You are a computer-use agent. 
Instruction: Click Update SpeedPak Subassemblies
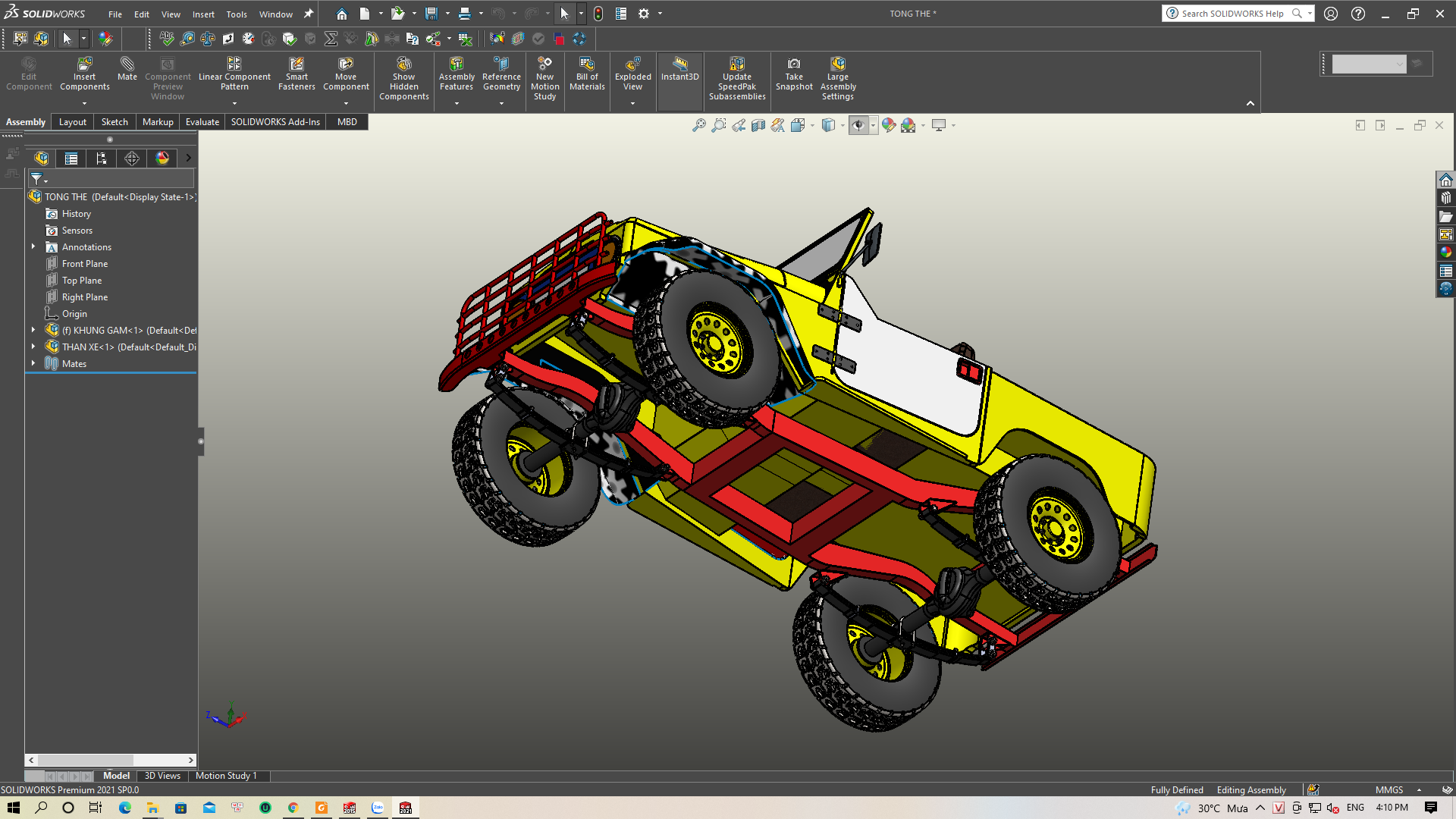coord(737,78)
